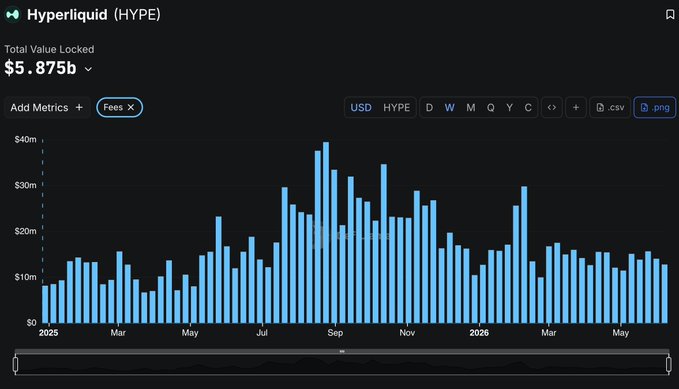Click the 2026 x-axis label

pyautogui.click(x=479, y=333)
